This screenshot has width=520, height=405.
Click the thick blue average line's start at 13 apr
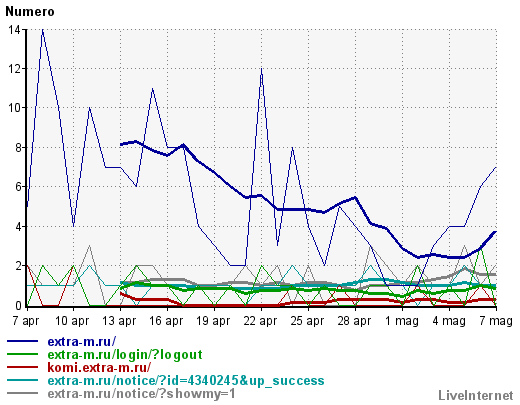tap(121, 144)
